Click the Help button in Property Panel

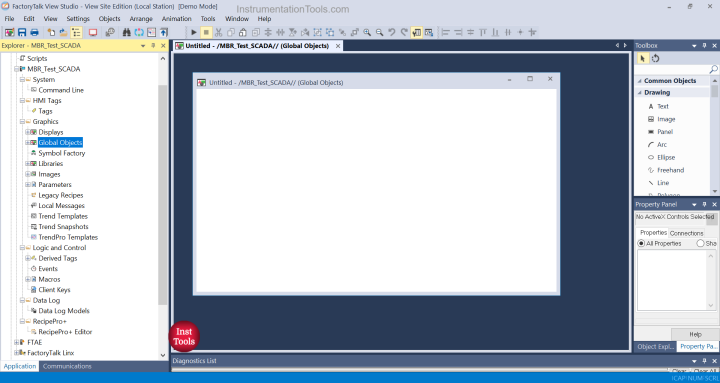[x=695, y=334]
